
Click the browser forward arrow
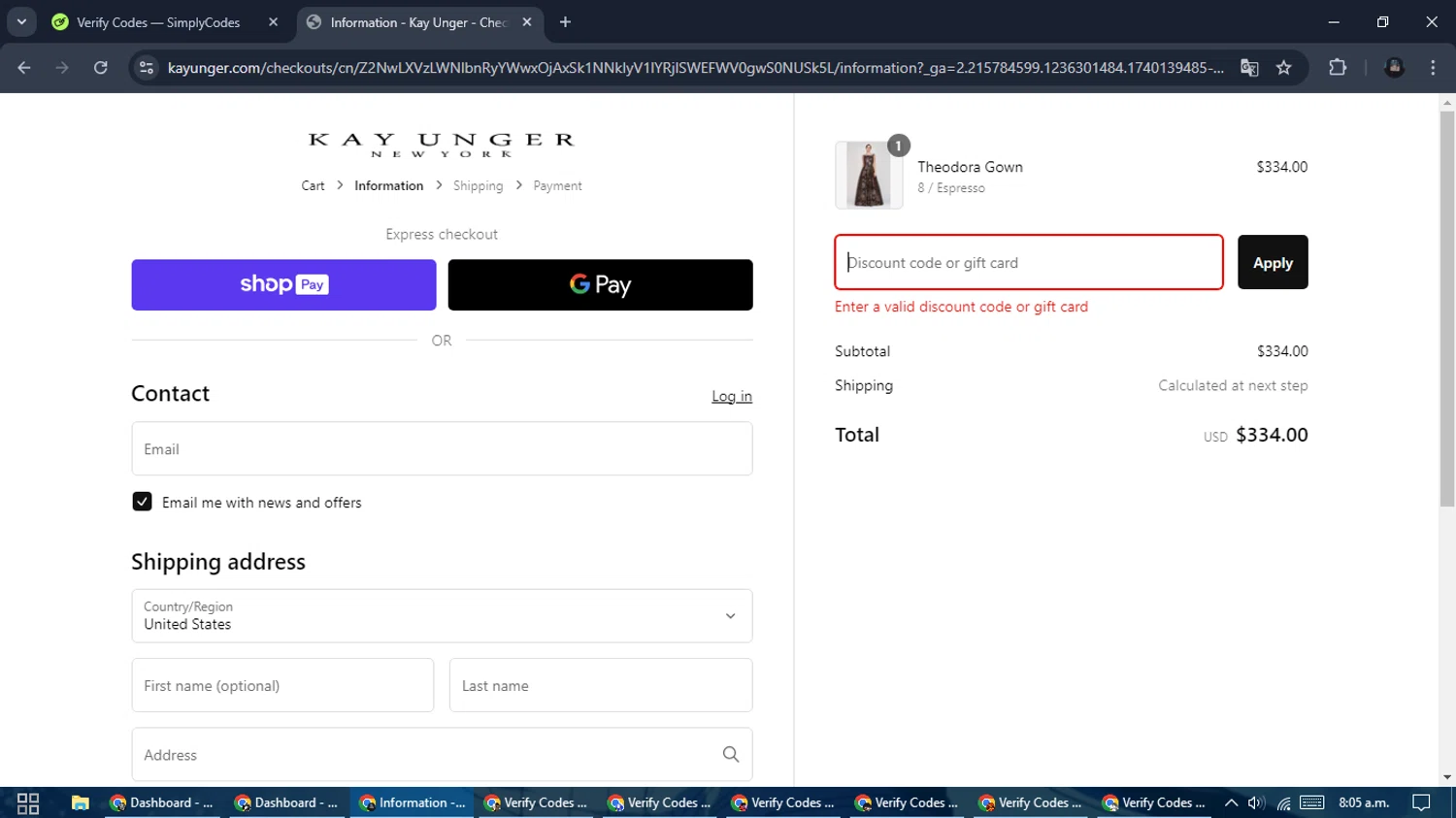(62, 68)
